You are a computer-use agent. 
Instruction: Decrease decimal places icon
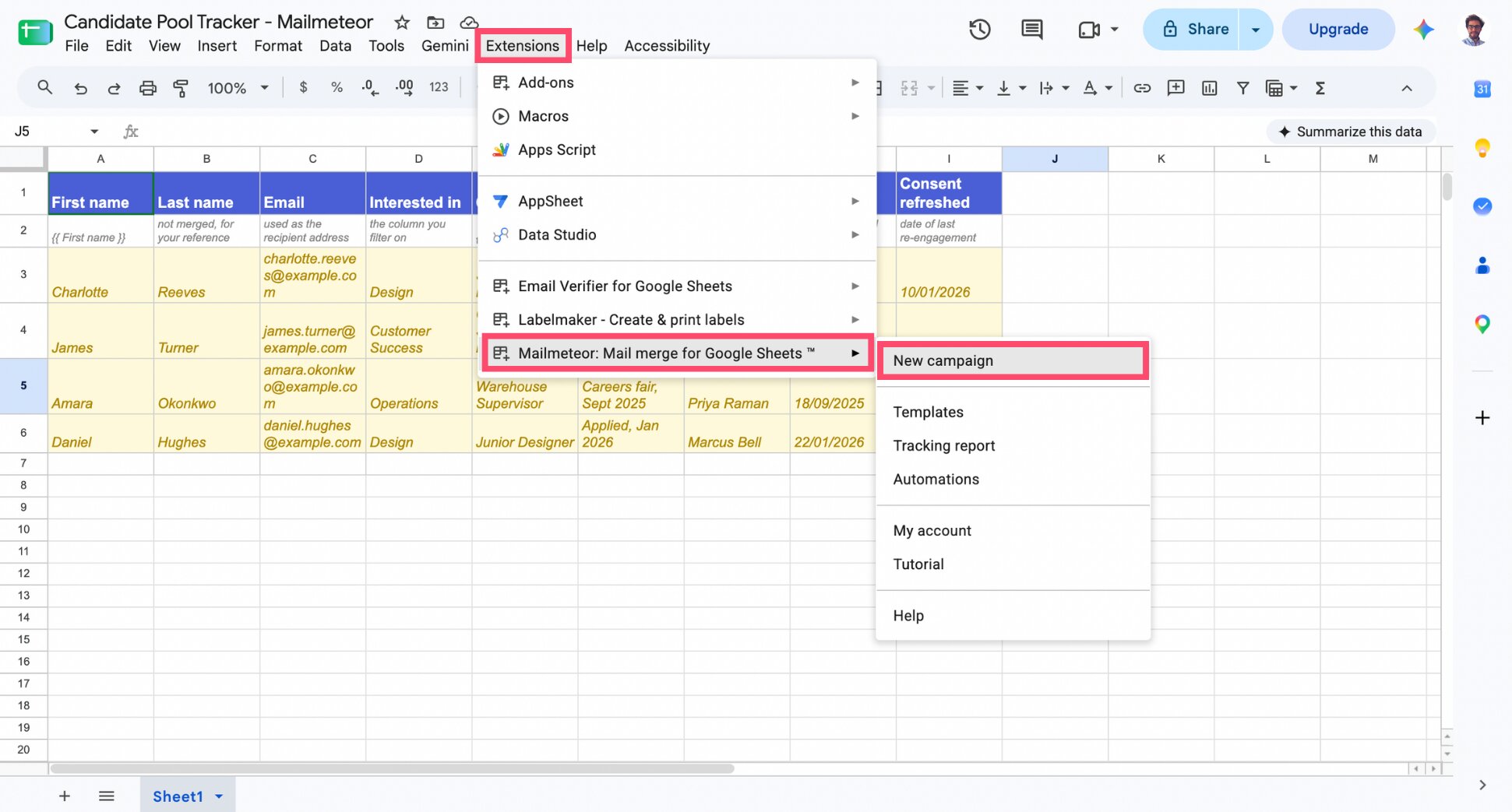370,87
